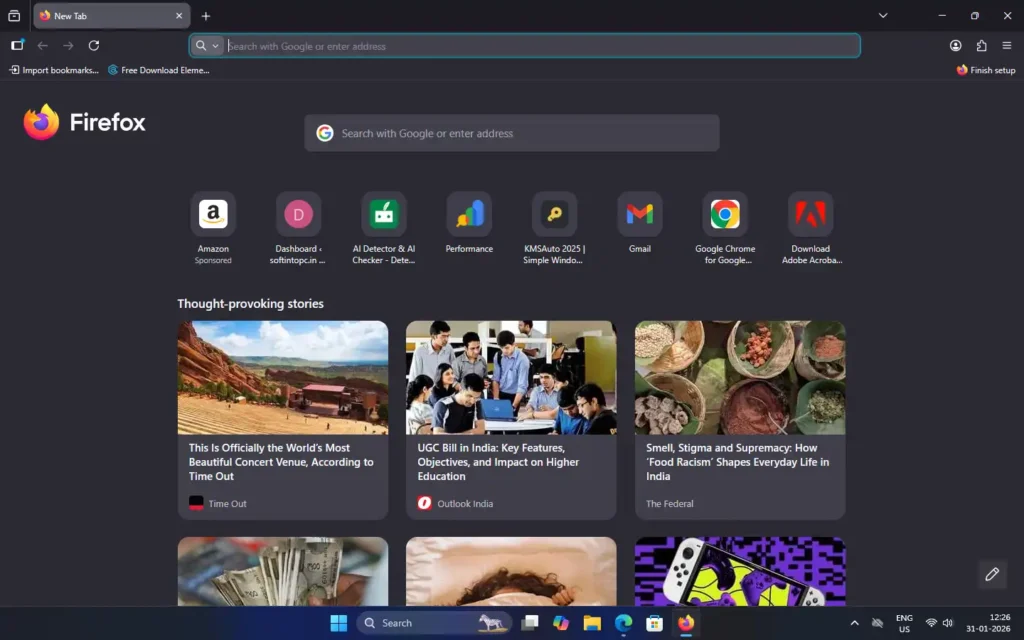Viewport: 1024px width, 640px height.
Task: Open the KMSAuto 2025 shortcut
Action: coord(554,213)
